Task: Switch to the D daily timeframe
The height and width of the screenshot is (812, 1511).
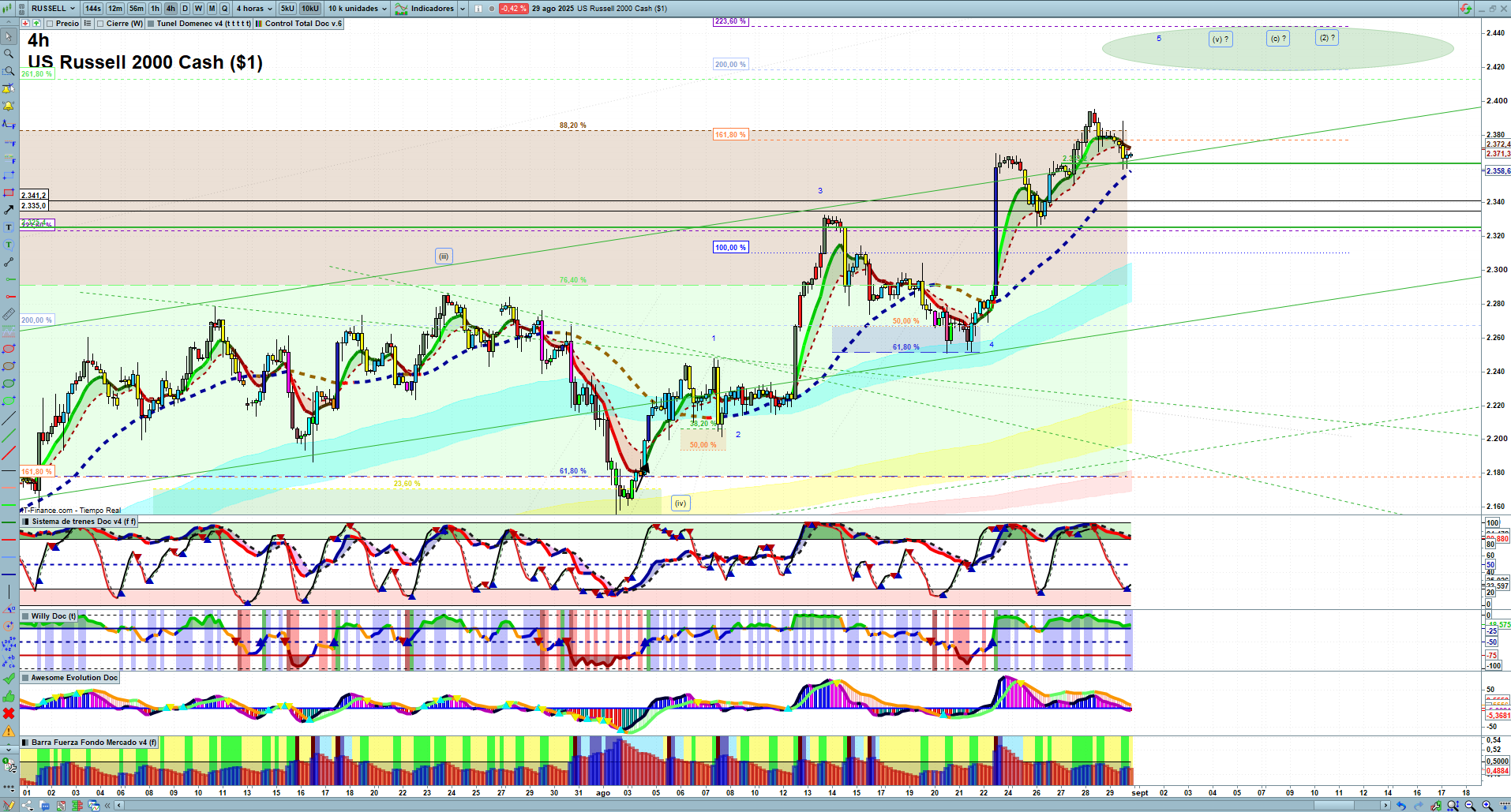Action: (x=185, y=9)
